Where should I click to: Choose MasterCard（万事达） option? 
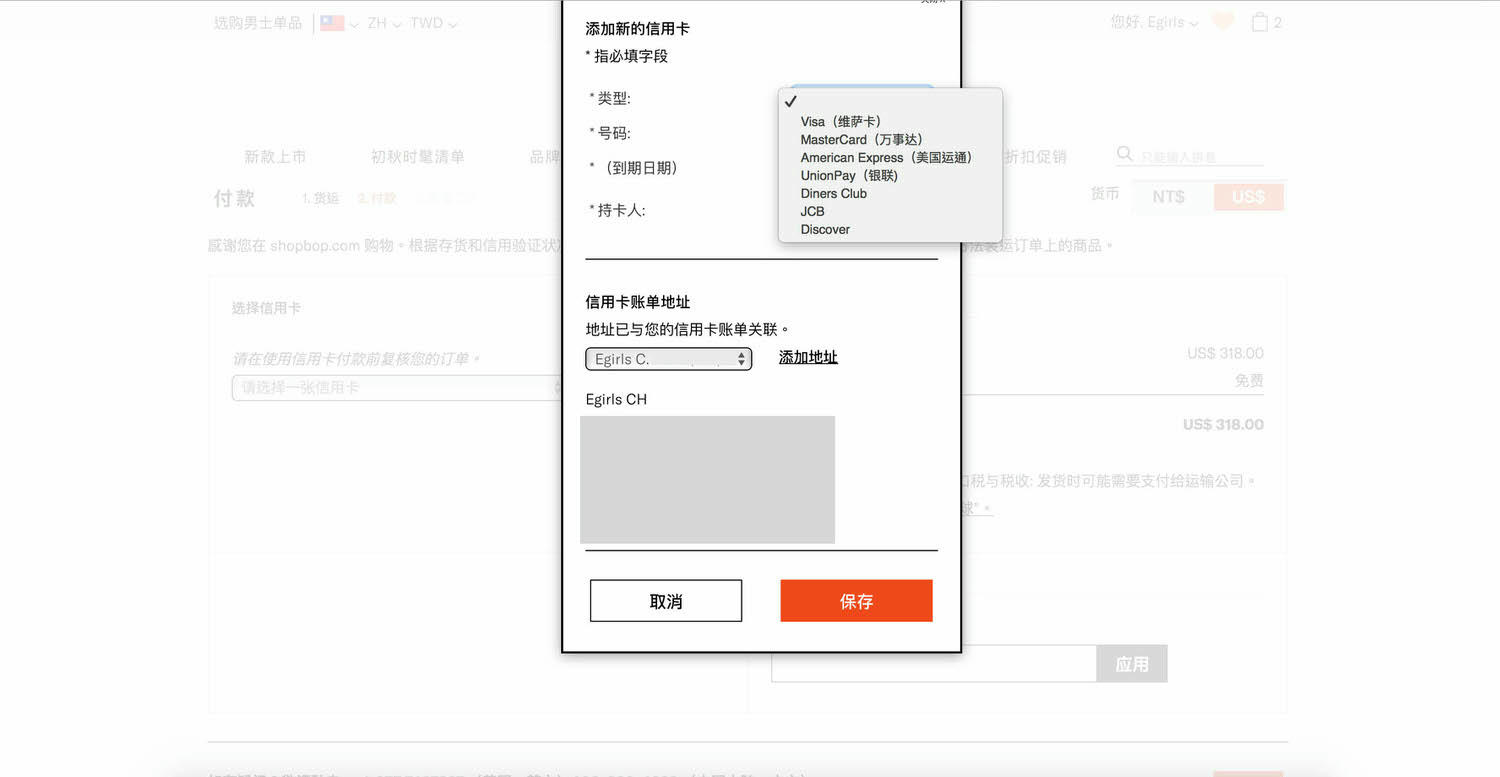click(861, 139)
